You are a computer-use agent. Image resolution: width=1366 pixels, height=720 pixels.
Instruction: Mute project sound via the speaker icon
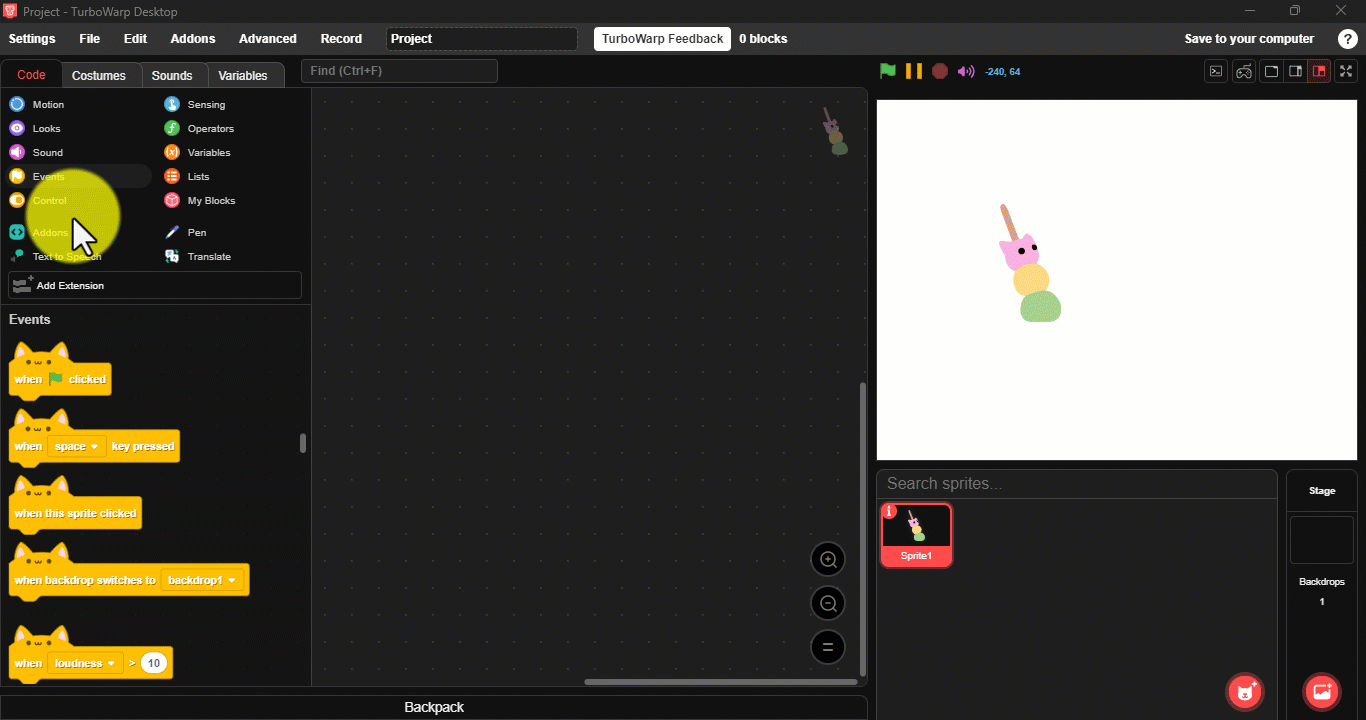click(x=966, y=71)
